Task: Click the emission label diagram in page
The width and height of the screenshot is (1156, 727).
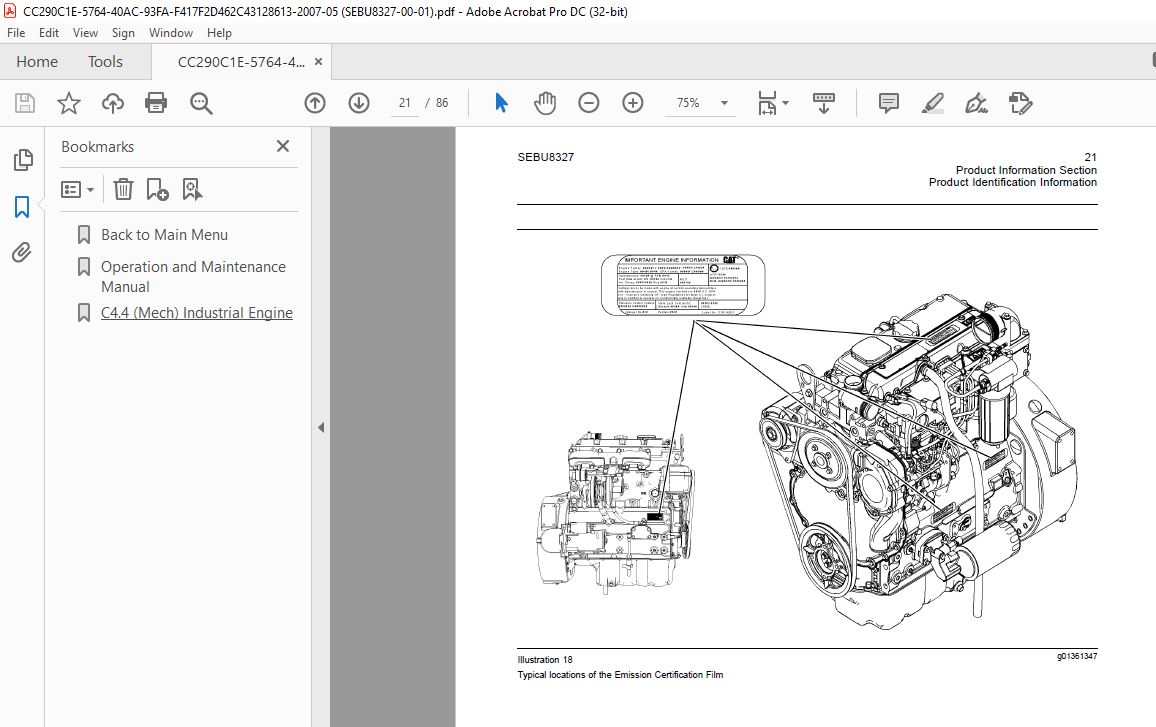Action: (x=683, y=285)
